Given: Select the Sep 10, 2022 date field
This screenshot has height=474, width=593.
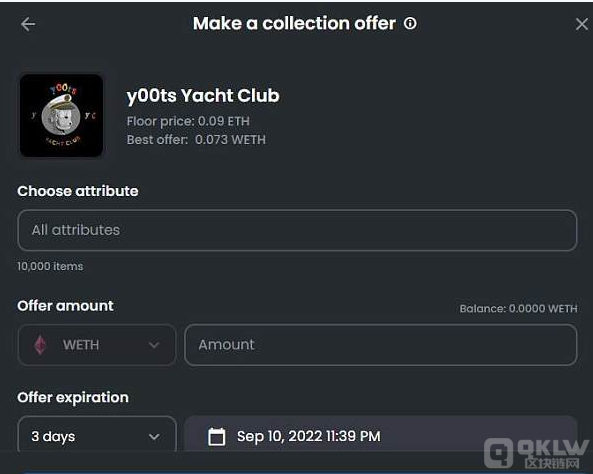Looking at the screenshot, I should point(381,434).
